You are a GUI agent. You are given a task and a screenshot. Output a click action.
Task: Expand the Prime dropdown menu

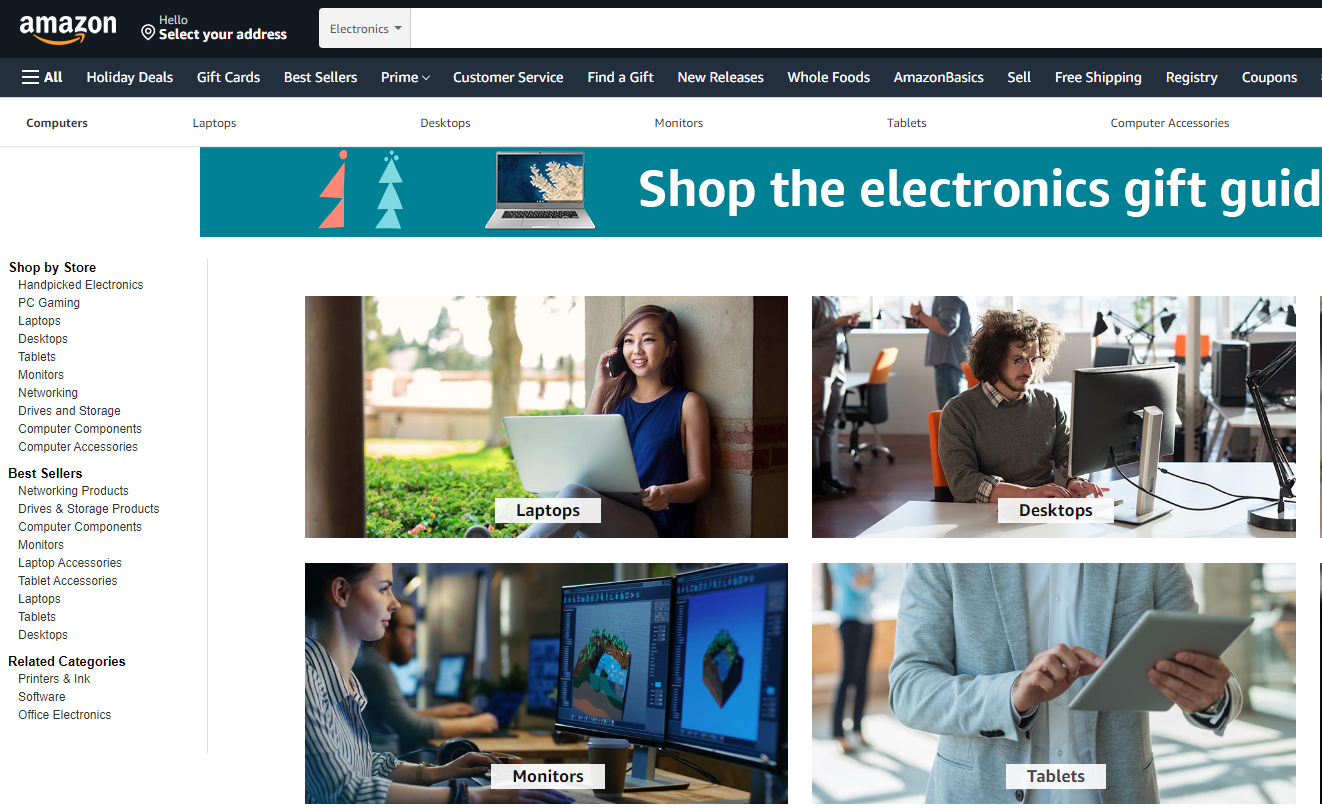pos(405,77)
